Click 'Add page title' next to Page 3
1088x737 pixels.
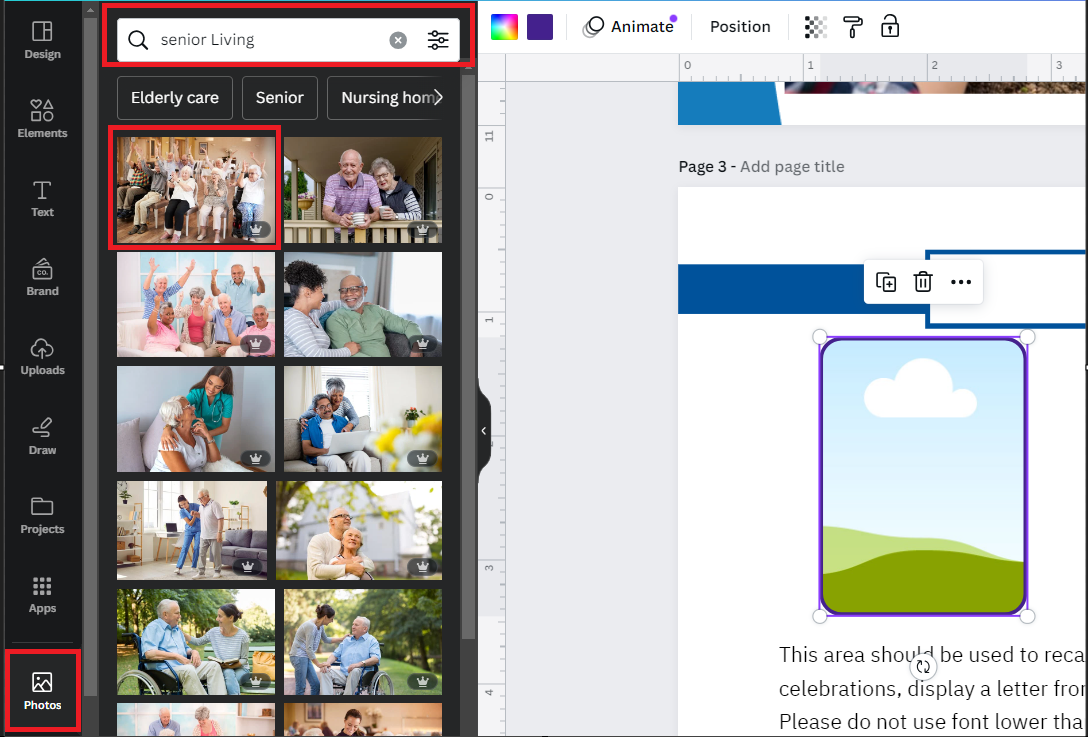coord(792,167)
